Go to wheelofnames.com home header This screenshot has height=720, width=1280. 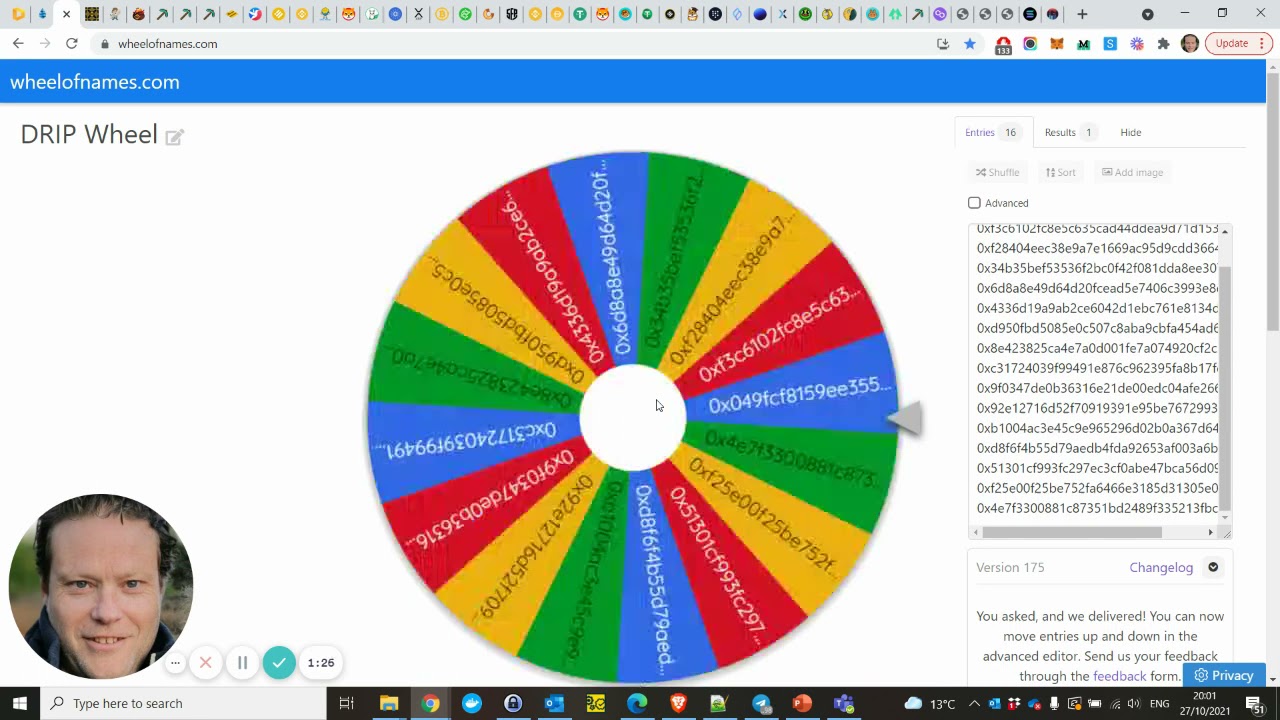point(95,82)
